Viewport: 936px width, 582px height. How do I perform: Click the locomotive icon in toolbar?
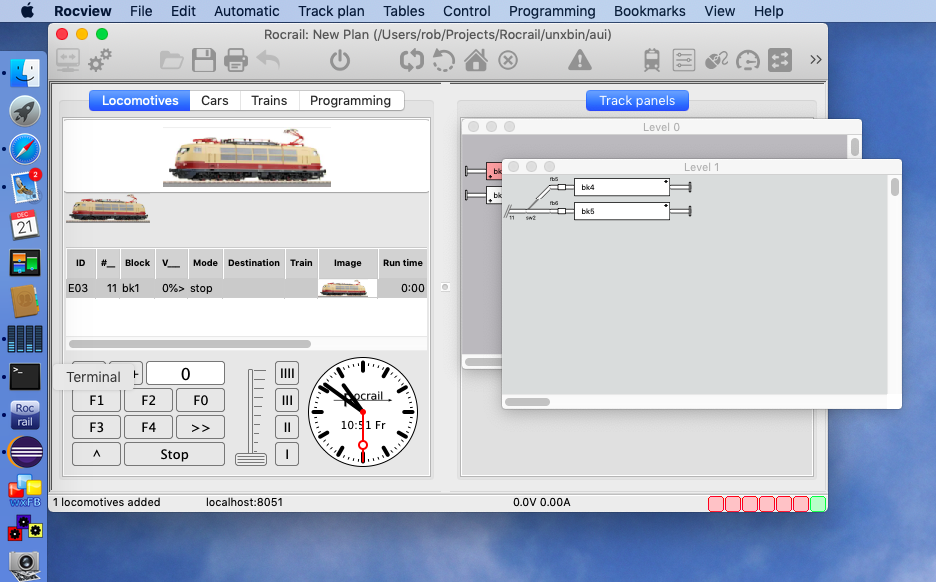coord(652,61)
